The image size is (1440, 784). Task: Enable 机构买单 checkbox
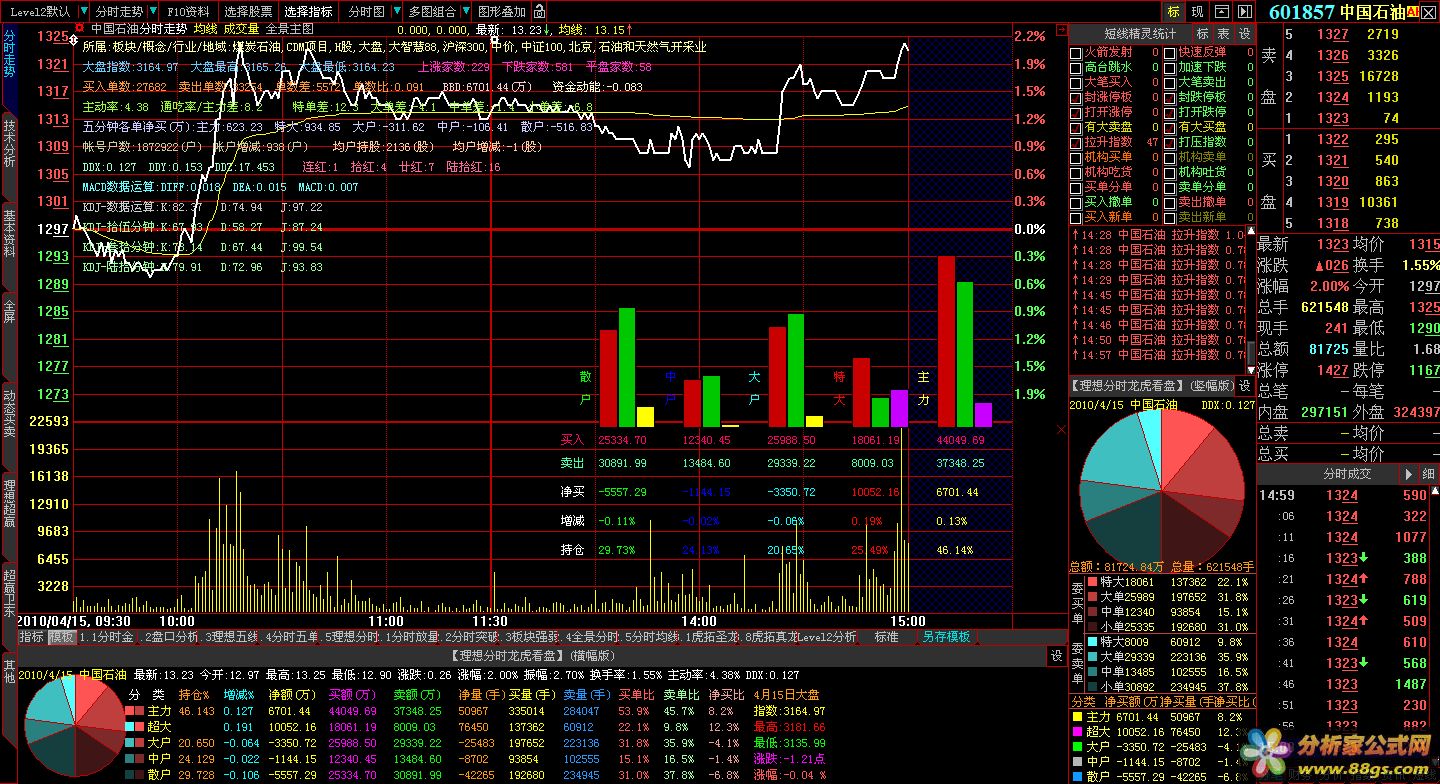coord(1076,157)
